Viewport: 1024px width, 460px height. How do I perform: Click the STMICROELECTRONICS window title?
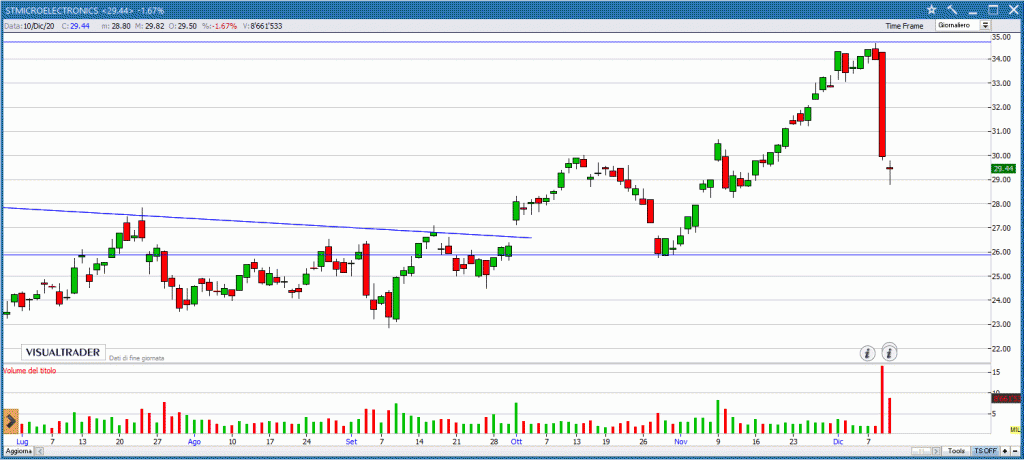[x=84, y=10]
